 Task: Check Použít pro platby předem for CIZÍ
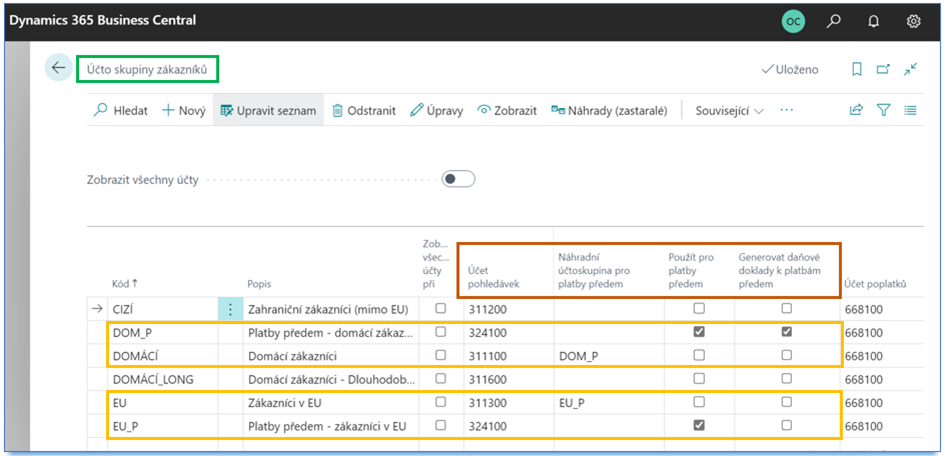point(699,309)
